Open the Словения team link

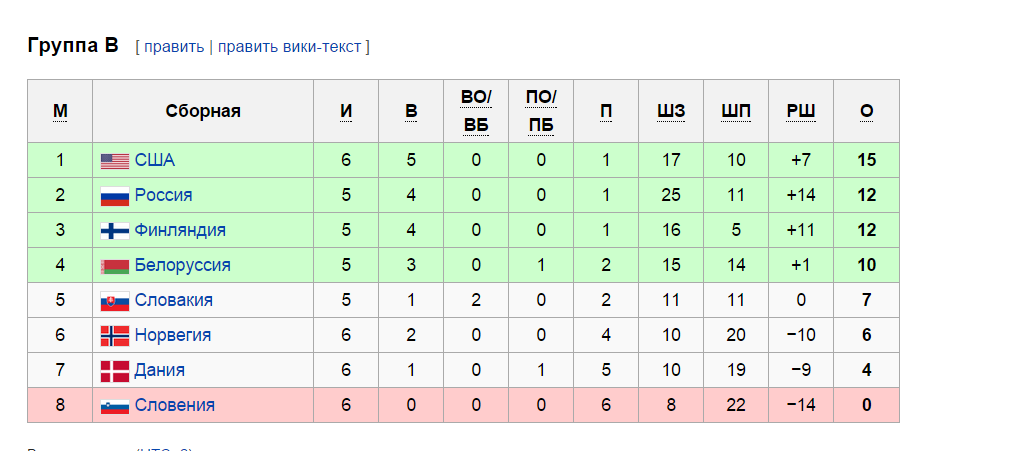(175, 405)
